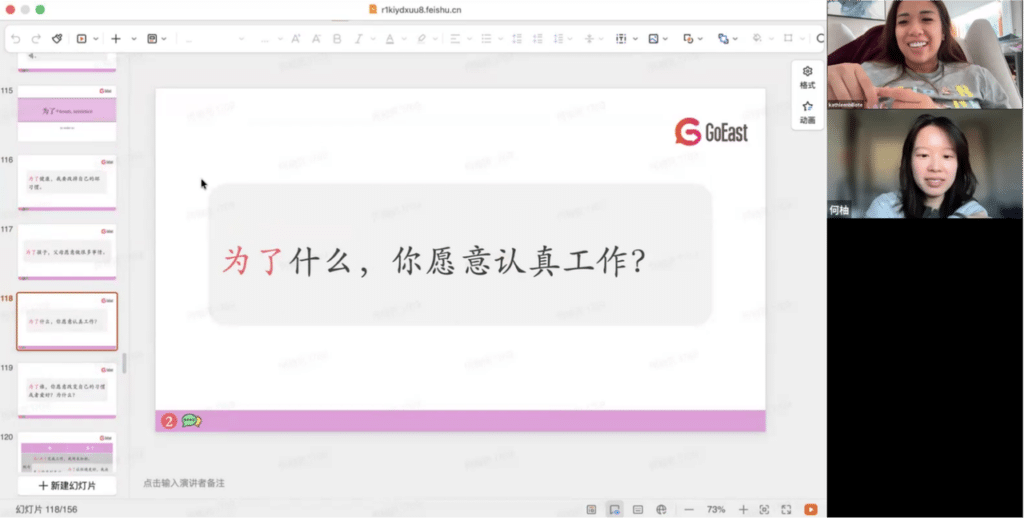Start presentation with orange play button
1024x518 pixels.
(810, 510)
